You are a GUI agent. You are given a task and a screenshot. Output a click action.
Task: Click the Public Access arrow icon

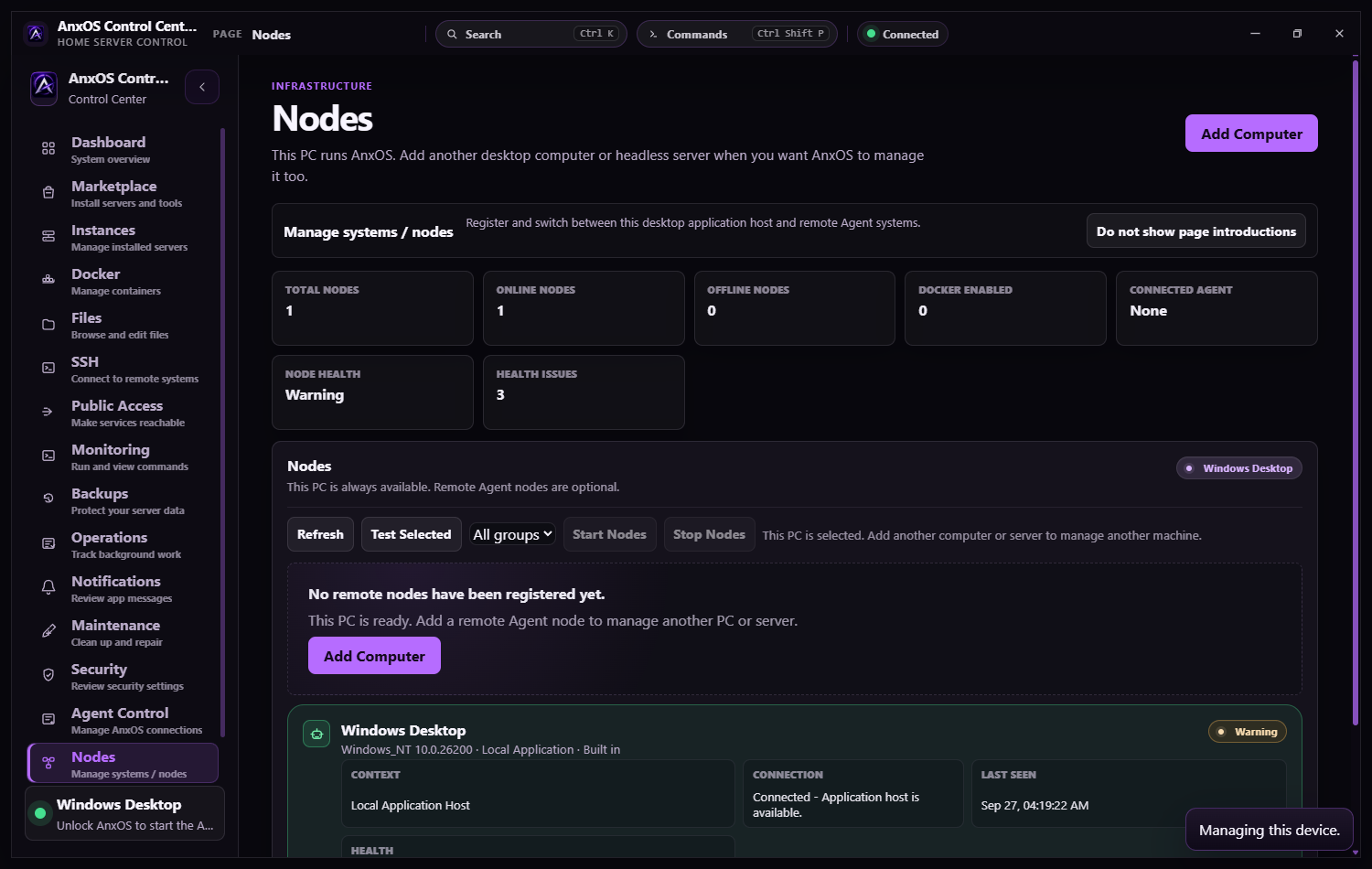point(48,412)
